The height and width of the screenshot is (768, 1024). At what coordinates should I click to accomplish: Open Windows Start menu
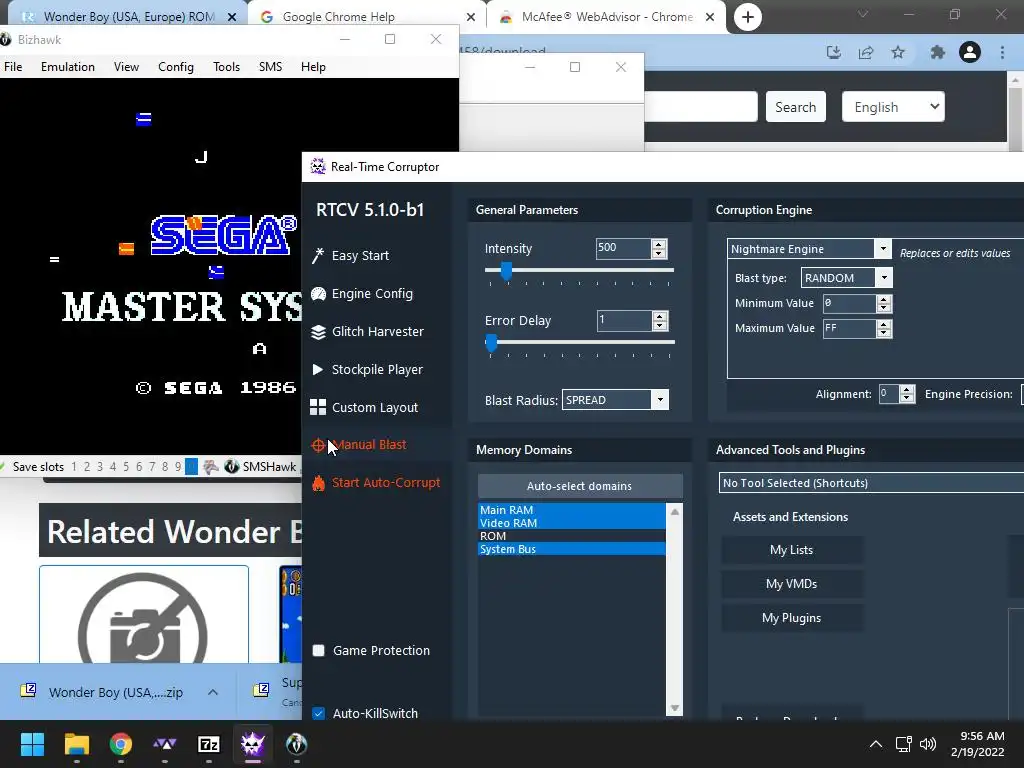click(32, 744)
